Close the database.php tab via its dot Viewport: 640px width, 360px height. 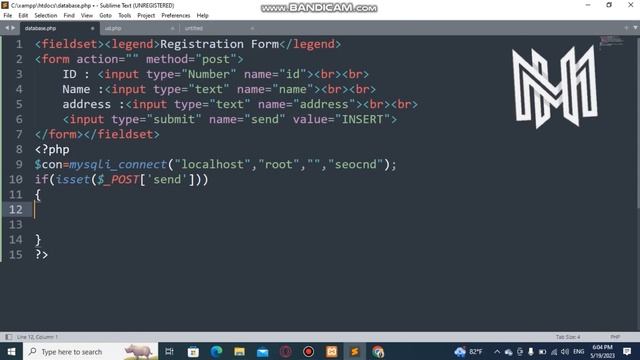(x=92, y=28)
